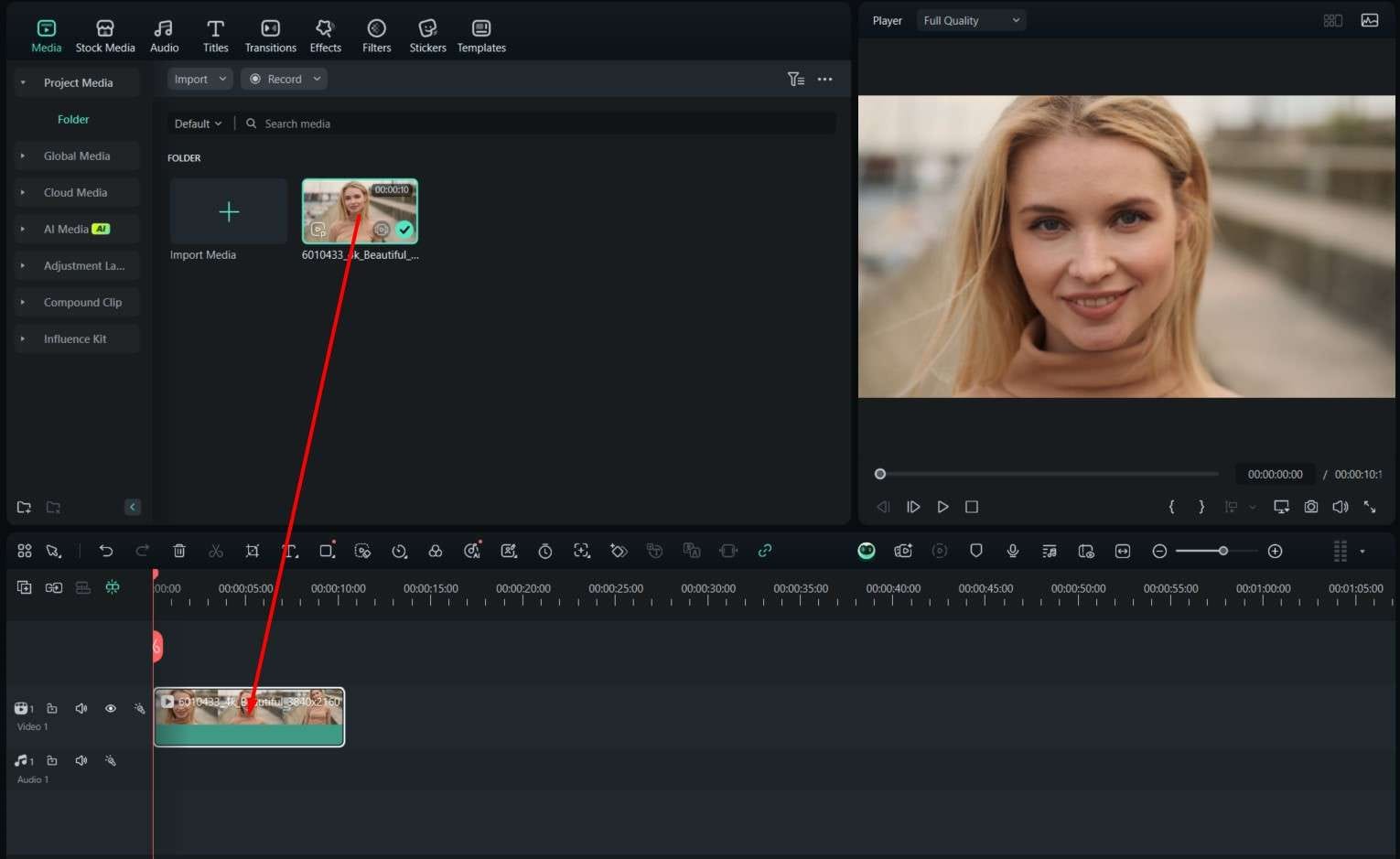
Task: Go to the Transitions tab
Action: point(271,36)
